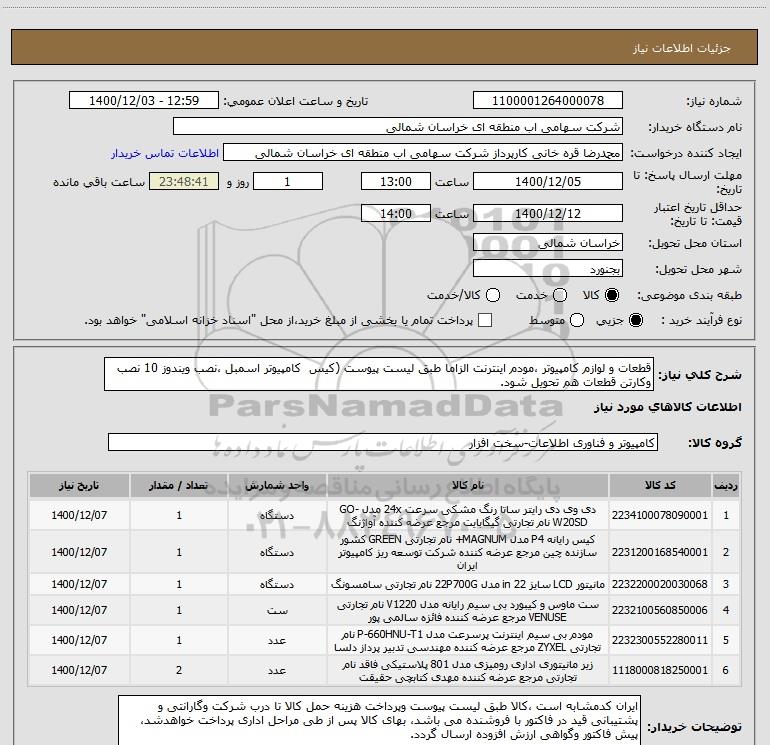Click item code 2234100078090001

pos(660,515)
